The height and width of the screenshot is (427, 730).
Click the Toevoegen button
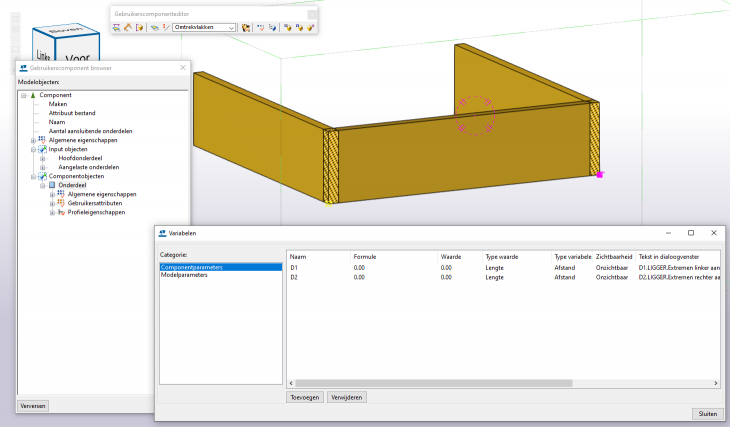tap(304, 397)
